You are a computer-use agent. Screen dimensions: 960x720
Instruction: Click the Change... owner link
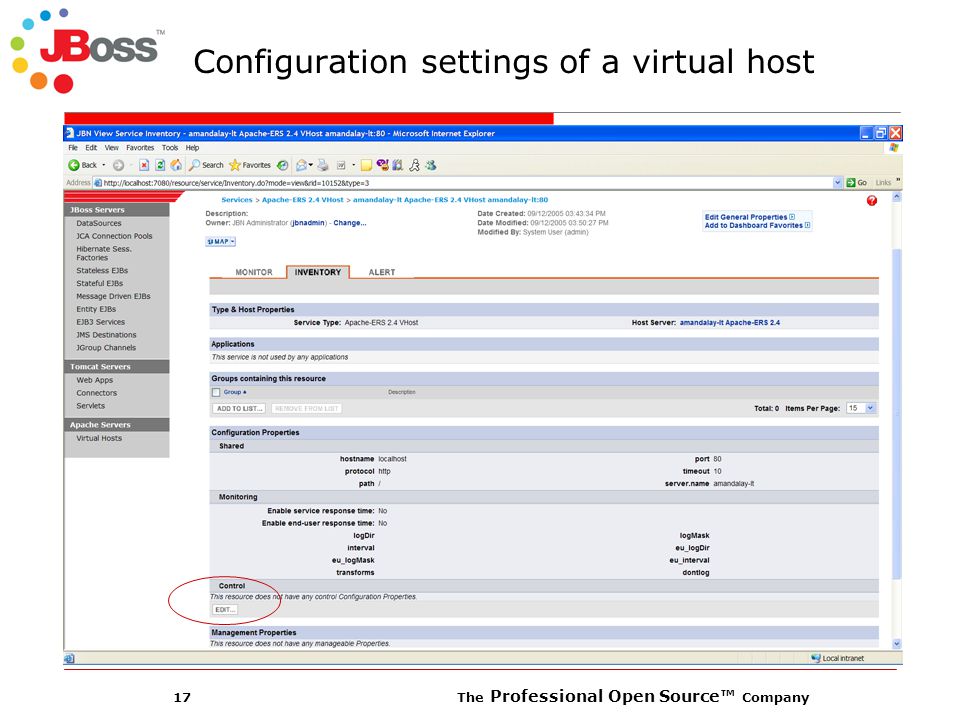350,223
